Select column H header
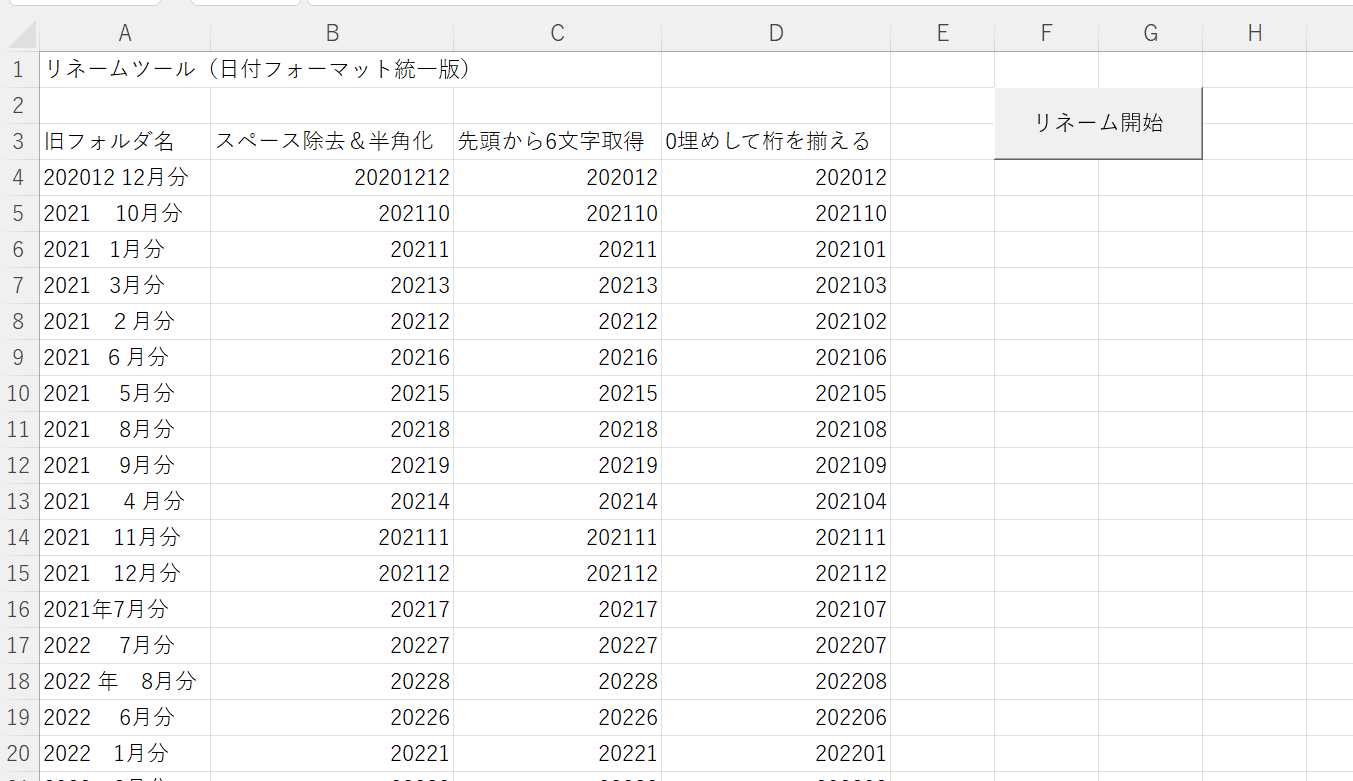 click(x=1254, y=33)
